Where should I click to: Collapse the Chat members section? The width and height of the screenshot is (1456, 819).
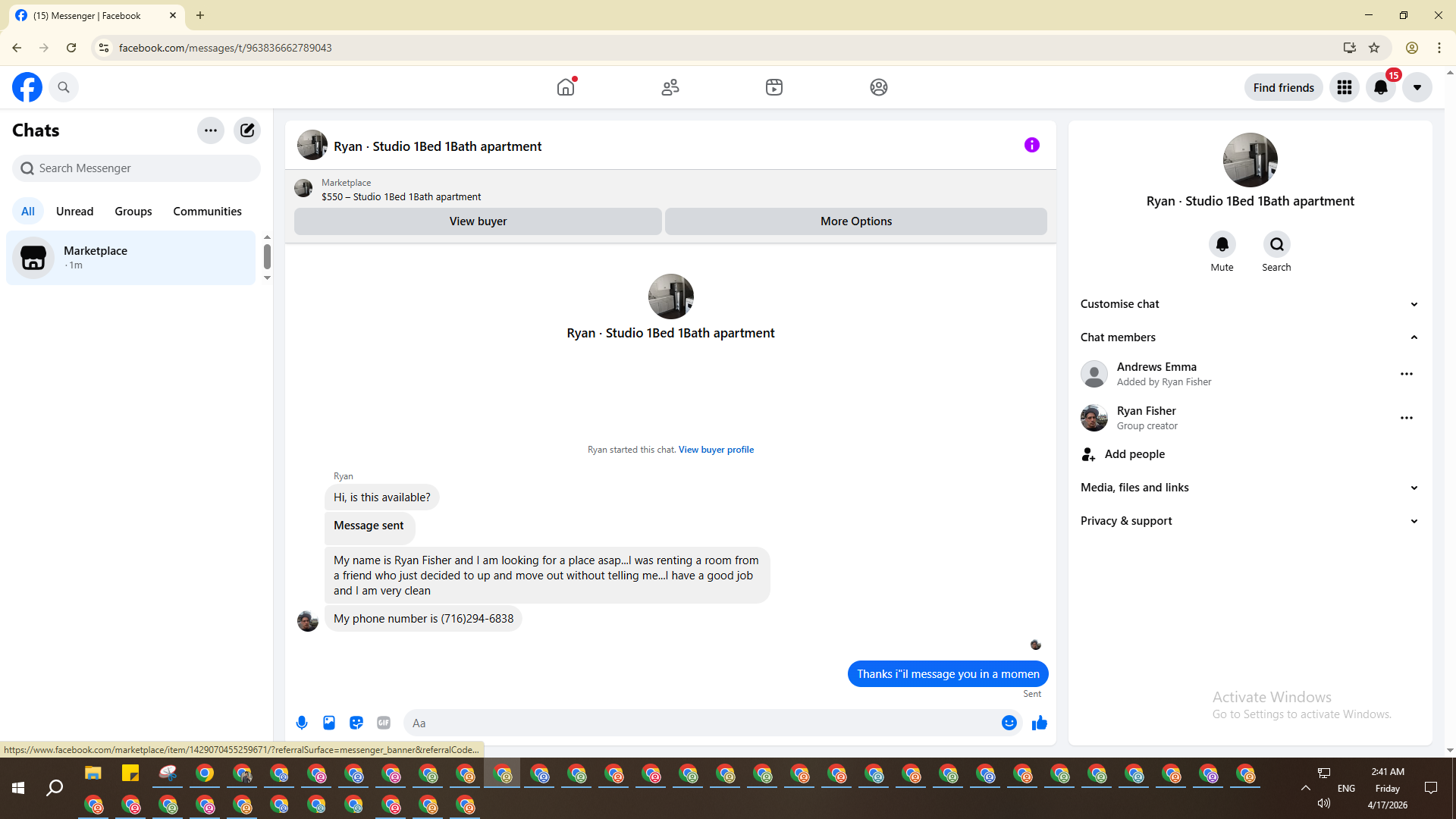click(1250, 337)
